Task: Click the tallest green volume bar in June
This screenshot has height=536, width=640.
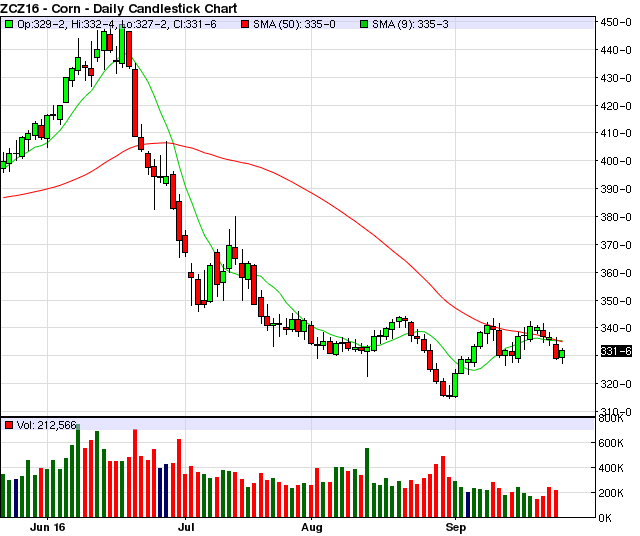Action: coord(78,471)
